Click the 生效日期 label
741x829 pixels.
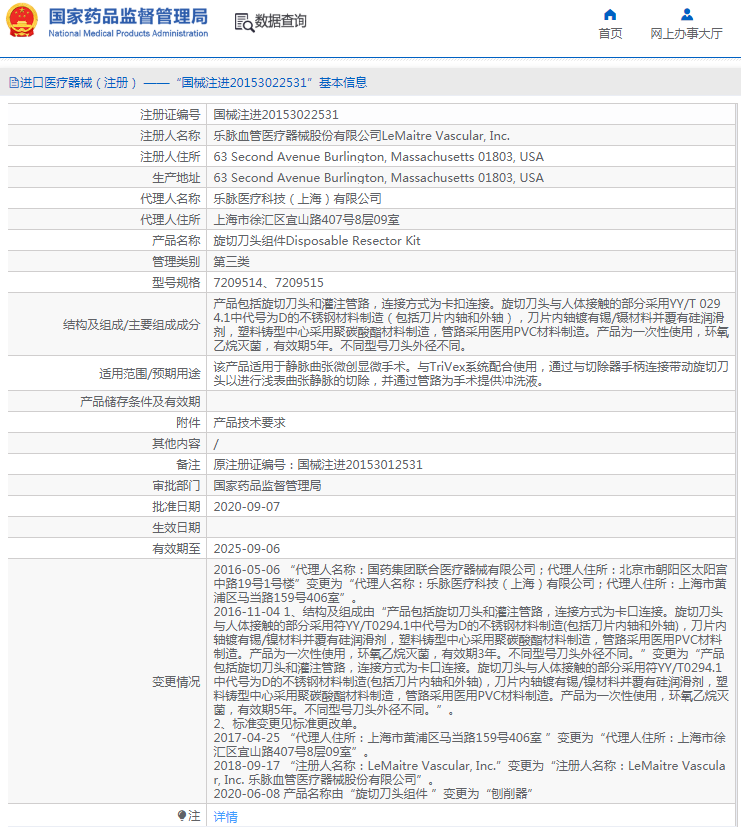176,528
